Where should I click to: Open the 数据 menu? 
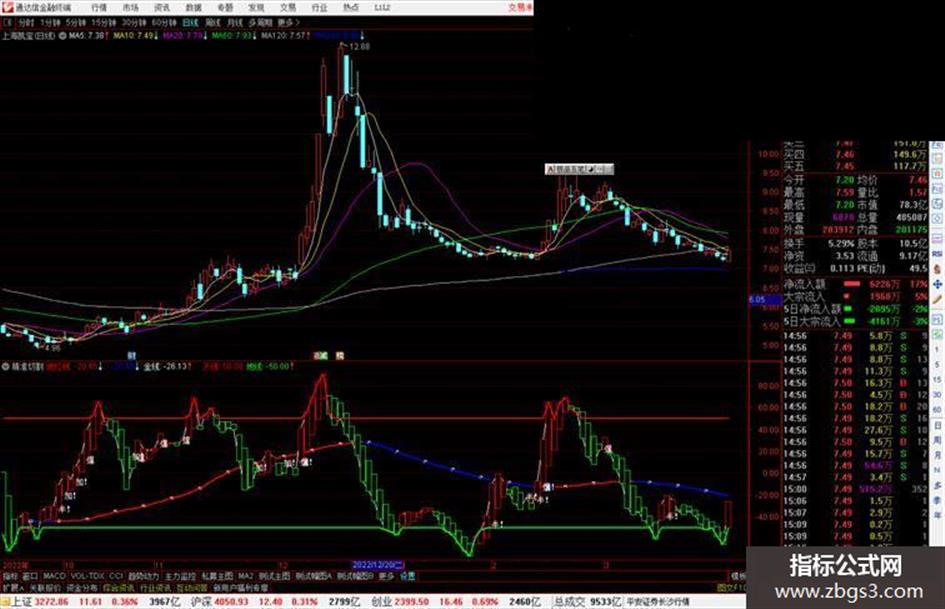(193, 7)
